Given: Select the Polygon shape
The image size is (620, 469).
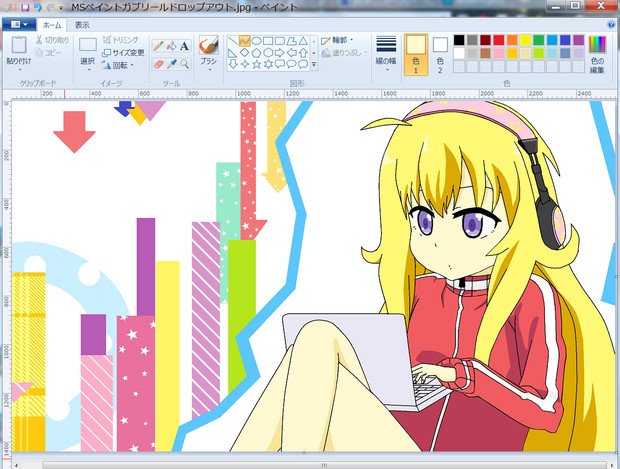Looking at the screenshot, I should tap(291, 41).
